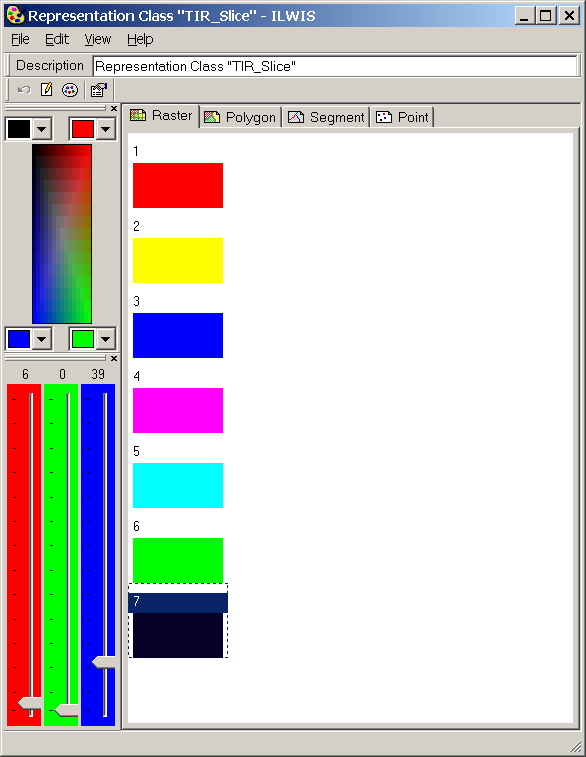Close the color gradient panel
The height and width of the screenshot is (757, 586).
click(114, 109)
